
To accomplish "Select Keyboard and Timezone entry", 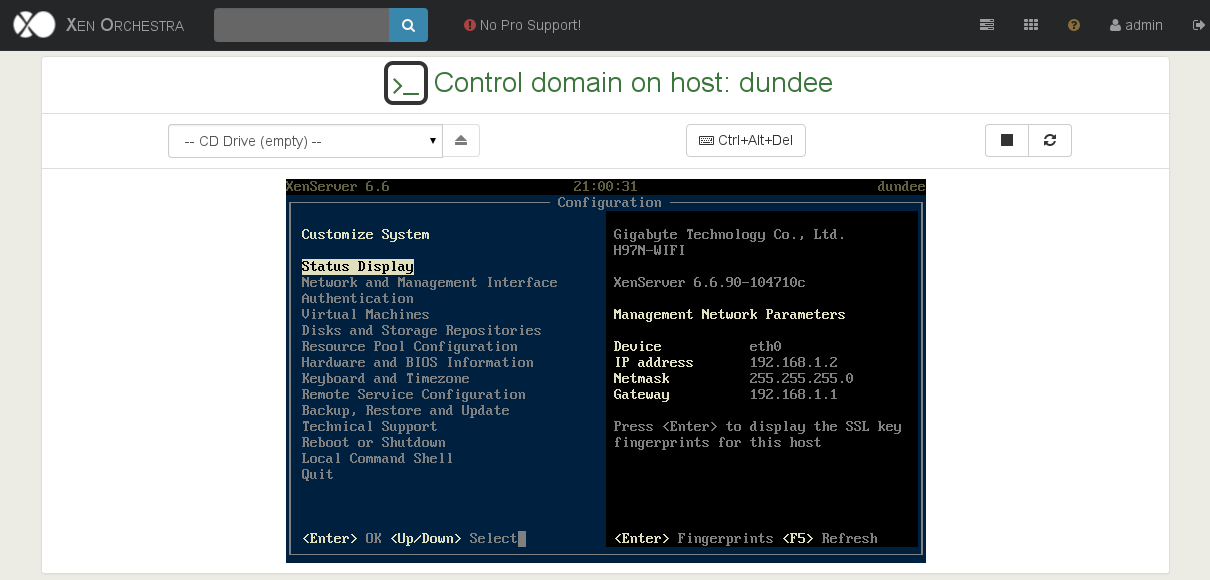I will [386, 379].
